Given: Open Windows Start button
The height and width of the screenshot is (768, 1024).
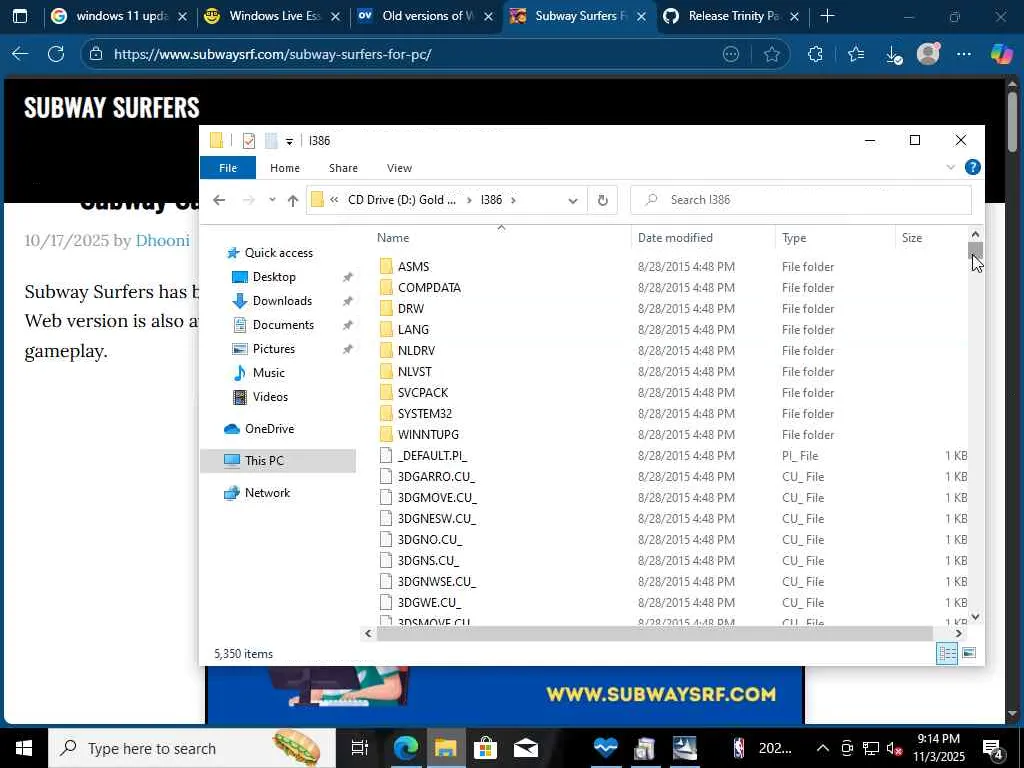Looking at the screenshot, I should point(24,748).
